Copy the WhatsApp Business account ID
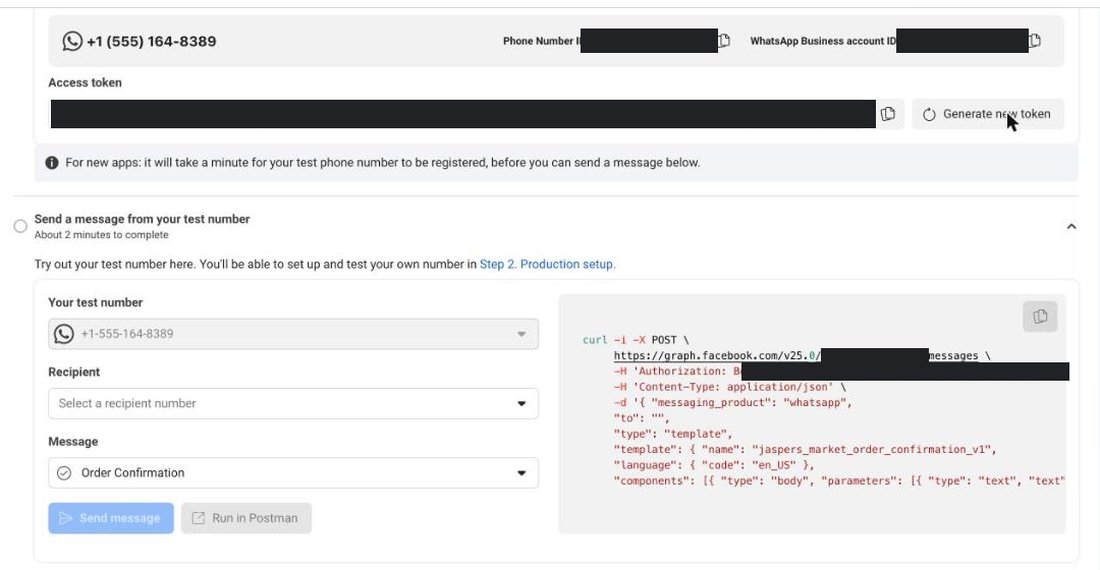The height and width of the screenshot is (570, 1100). tap(1035, 41)
